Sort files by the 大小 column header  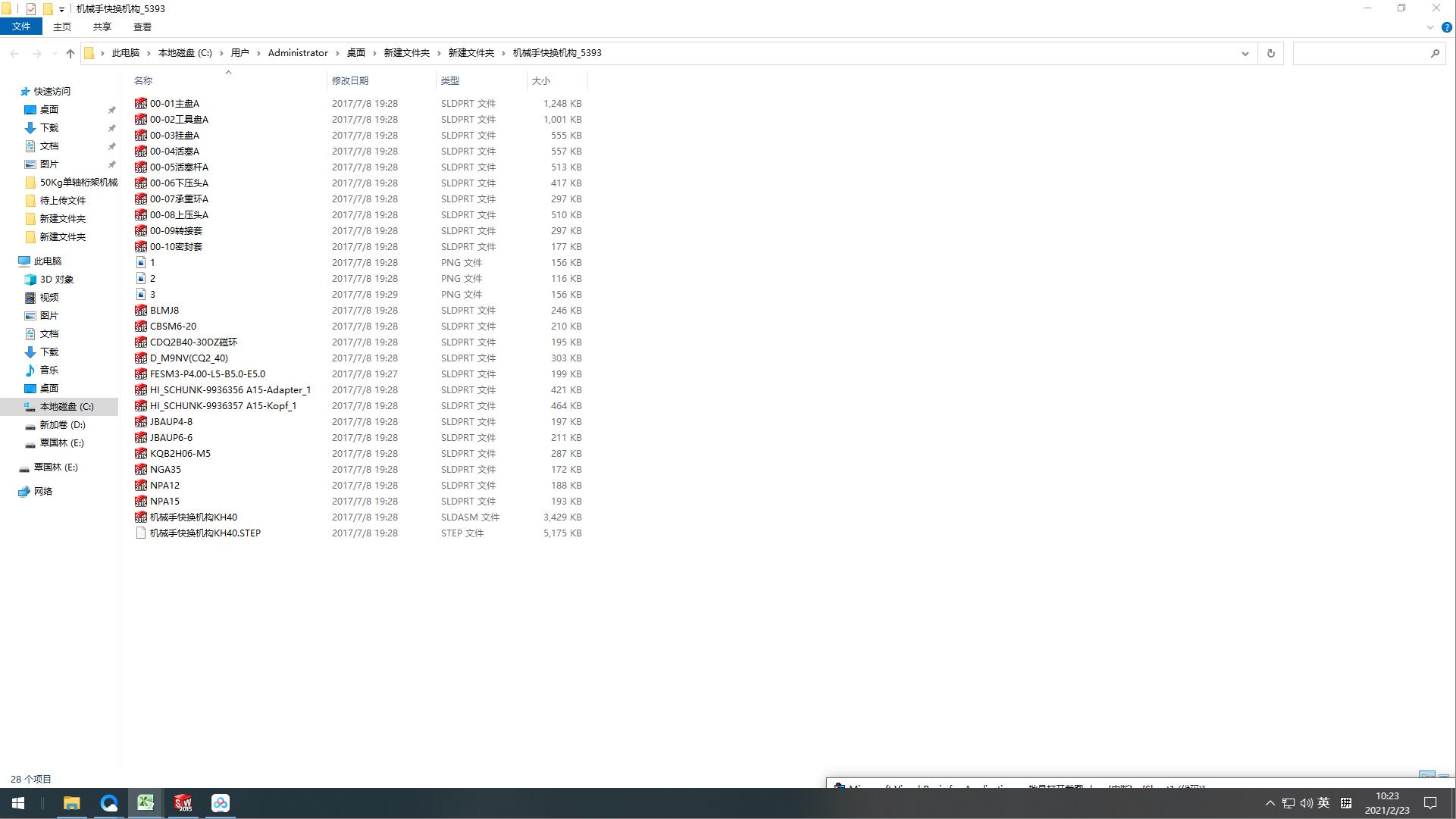point(541,80)
